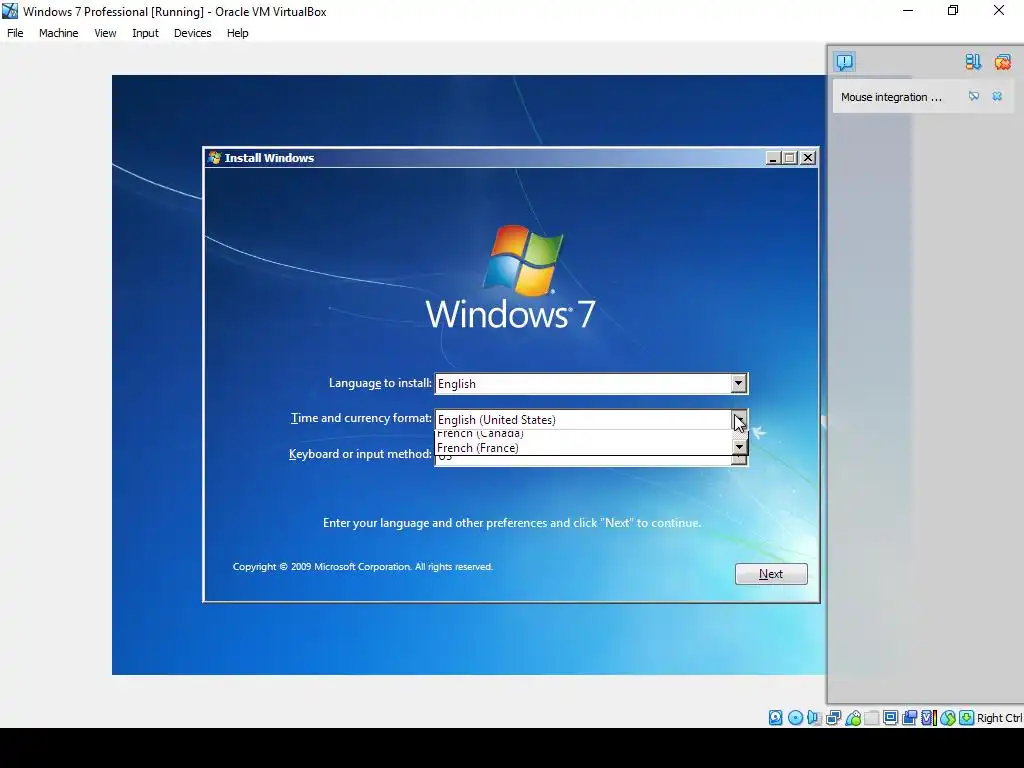Image resolution: width=1024 pixels, height=768 pixels.
Task: Click the optical drive status icon
Action: (x=795, y=718)
